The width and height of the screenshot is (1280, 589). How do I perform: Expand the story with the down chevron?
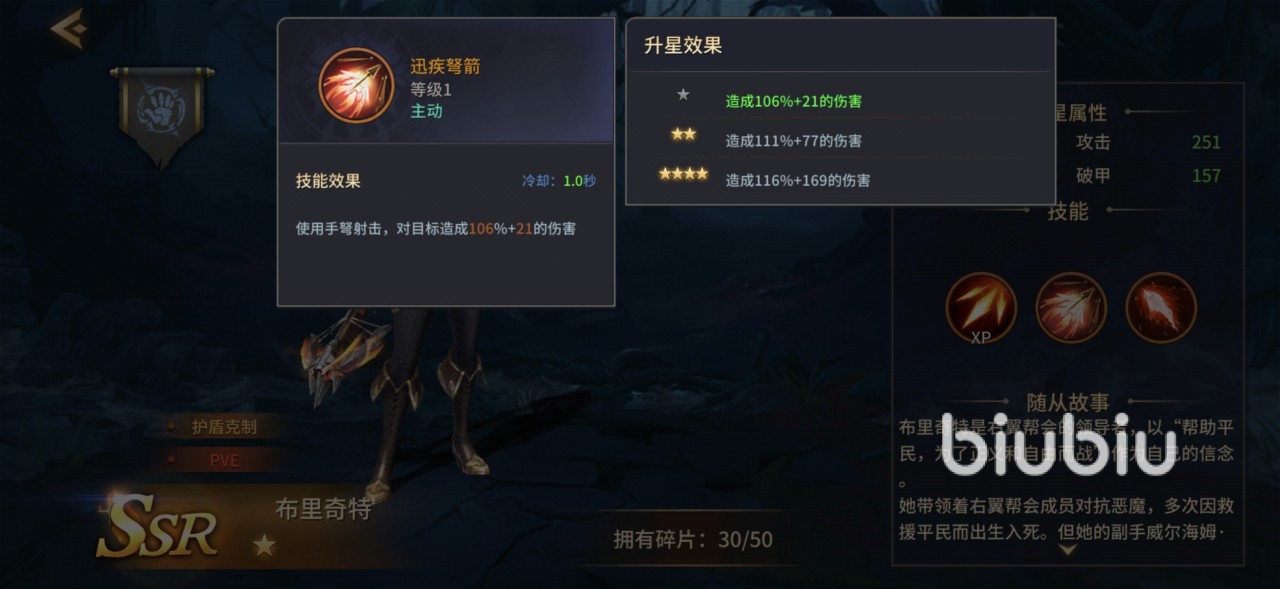(1067, 549)
